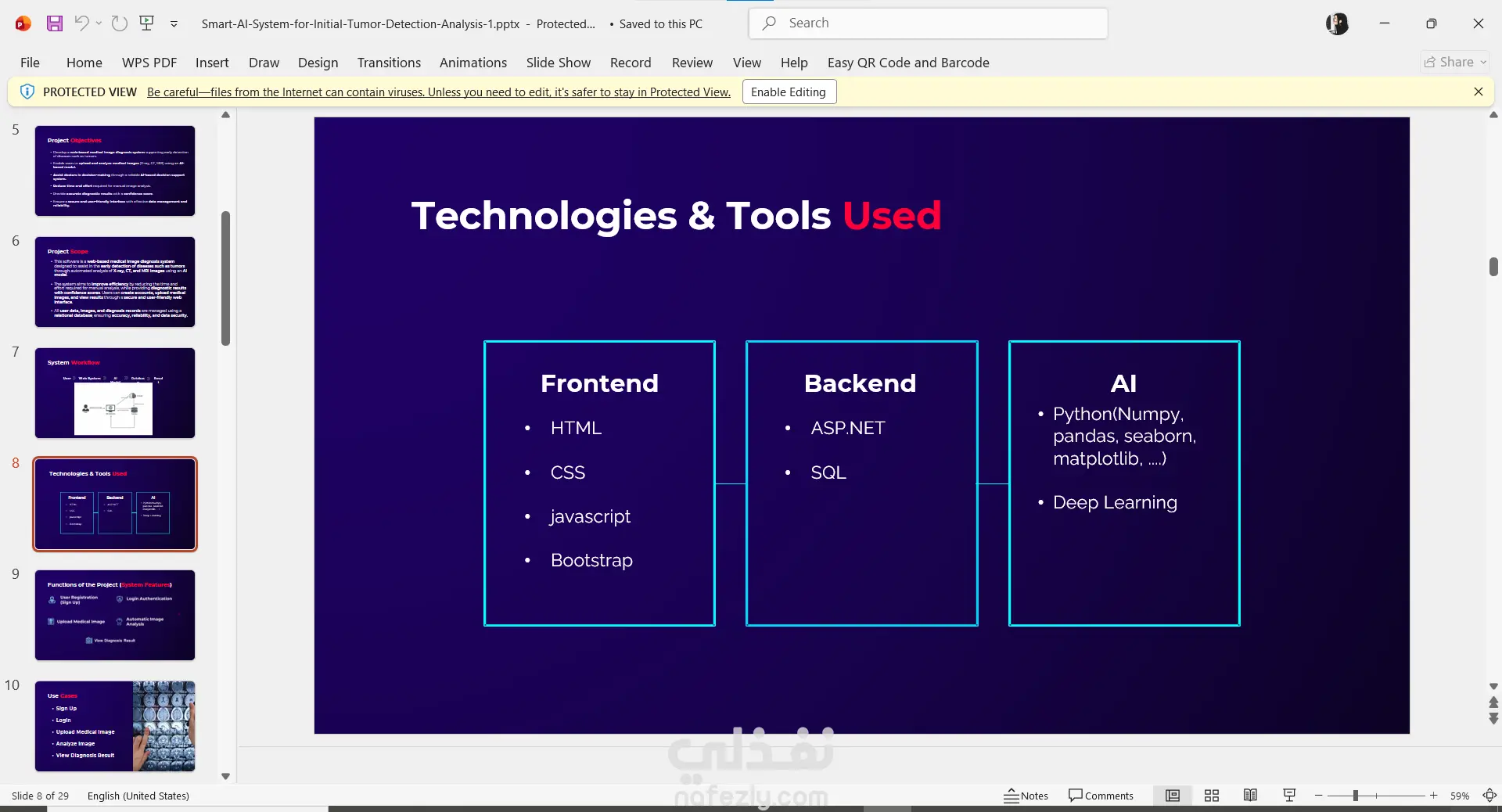Click the thumbnail pane scrollbar handle
Image resolution: width=1502 pixels, height=812 pixels.
[225, 278]
